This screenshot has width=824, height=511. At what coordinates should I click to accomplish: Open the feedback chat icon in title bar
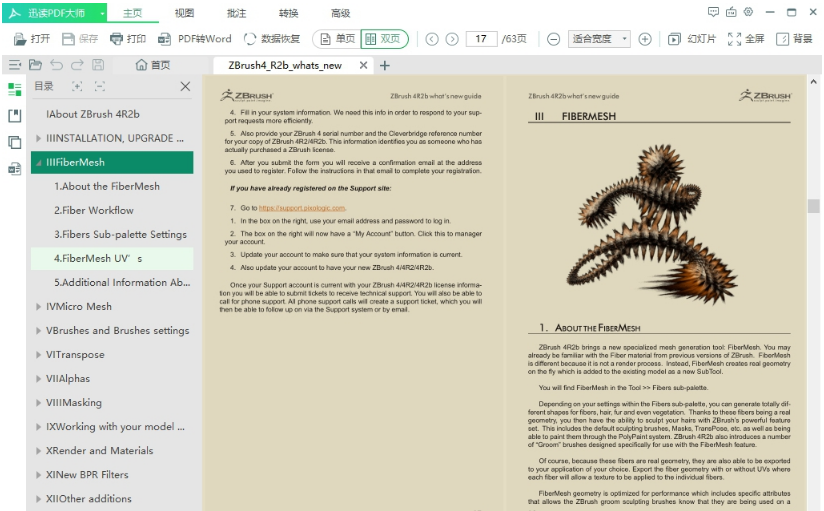[713, 12]
